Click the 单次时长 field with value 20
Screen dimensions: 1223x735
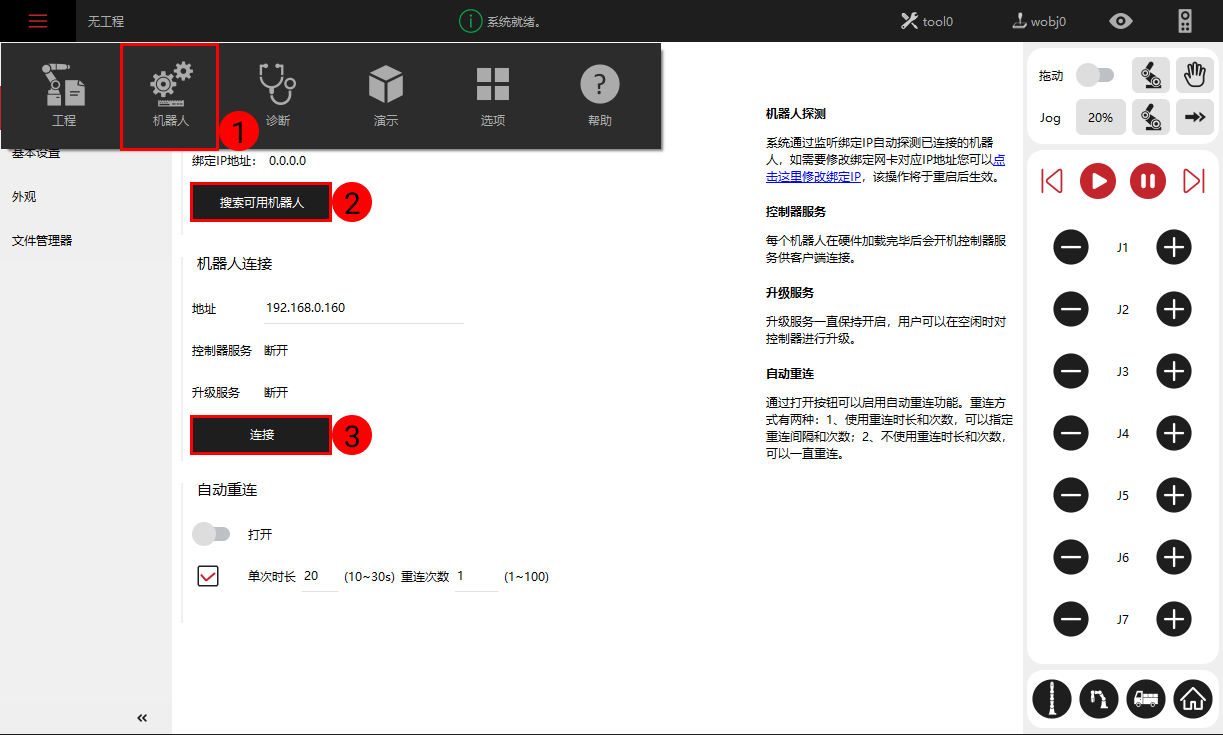(320, 576)
